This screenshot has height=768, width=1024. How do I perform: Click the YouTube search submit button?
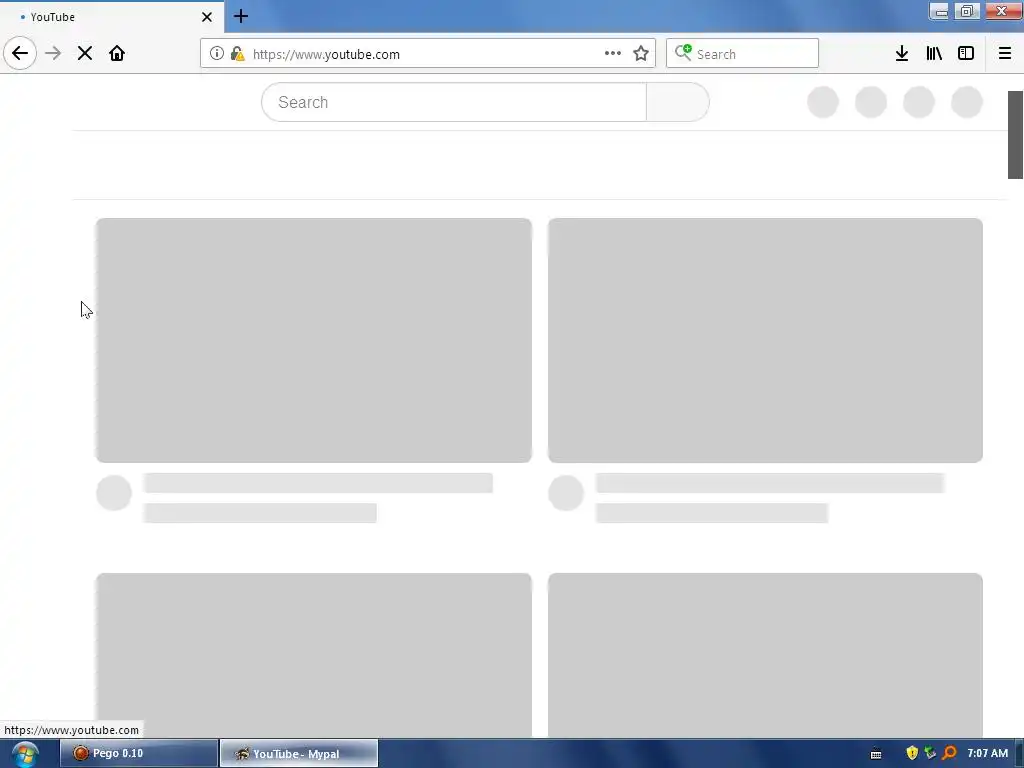[678, 103]
